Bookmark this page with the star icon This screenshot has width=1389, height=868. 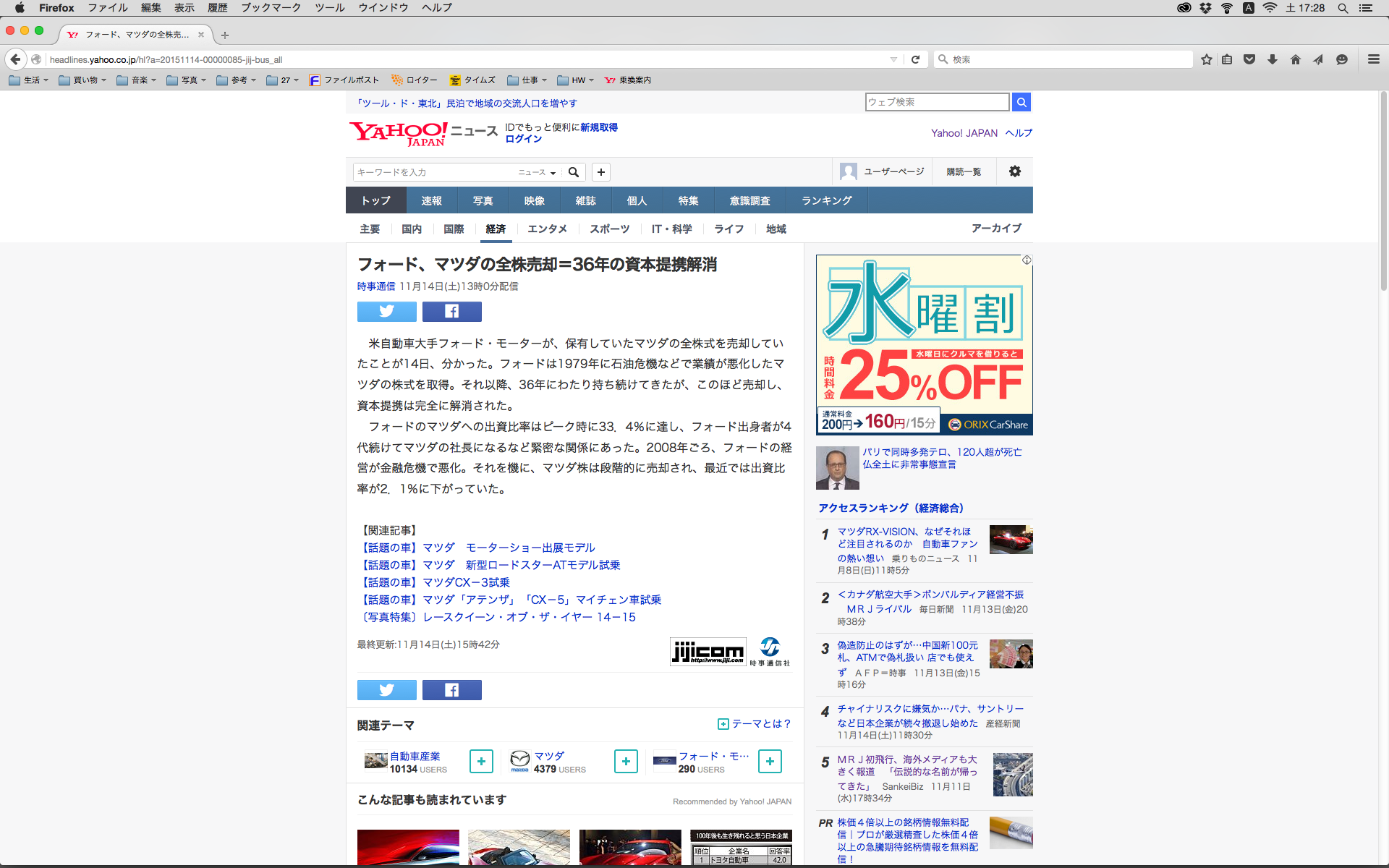point(1206,59)
